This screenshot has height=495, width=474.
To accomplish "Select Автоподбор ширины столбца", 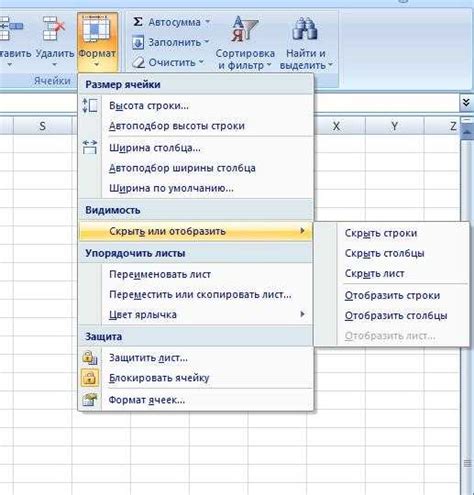I will (x=182, y=168).
